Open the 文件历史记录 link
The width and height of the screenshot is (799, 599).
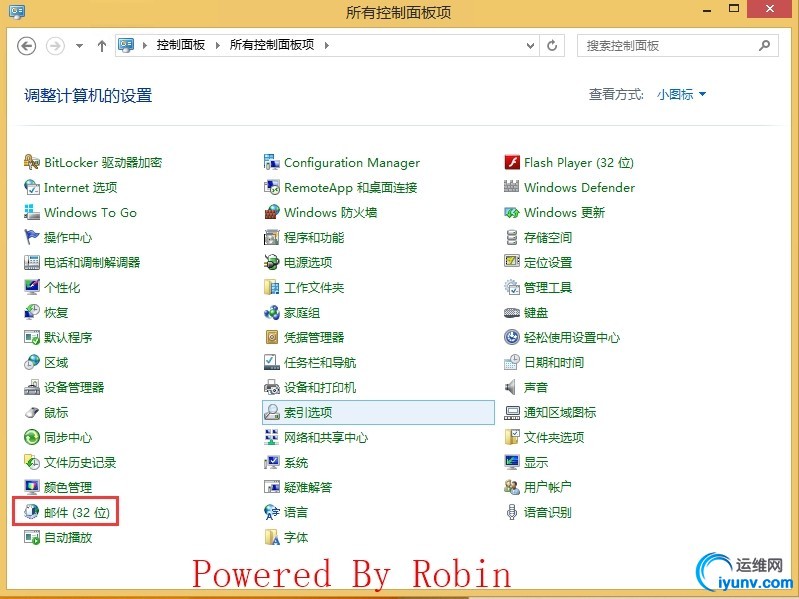tap(80, 462)
